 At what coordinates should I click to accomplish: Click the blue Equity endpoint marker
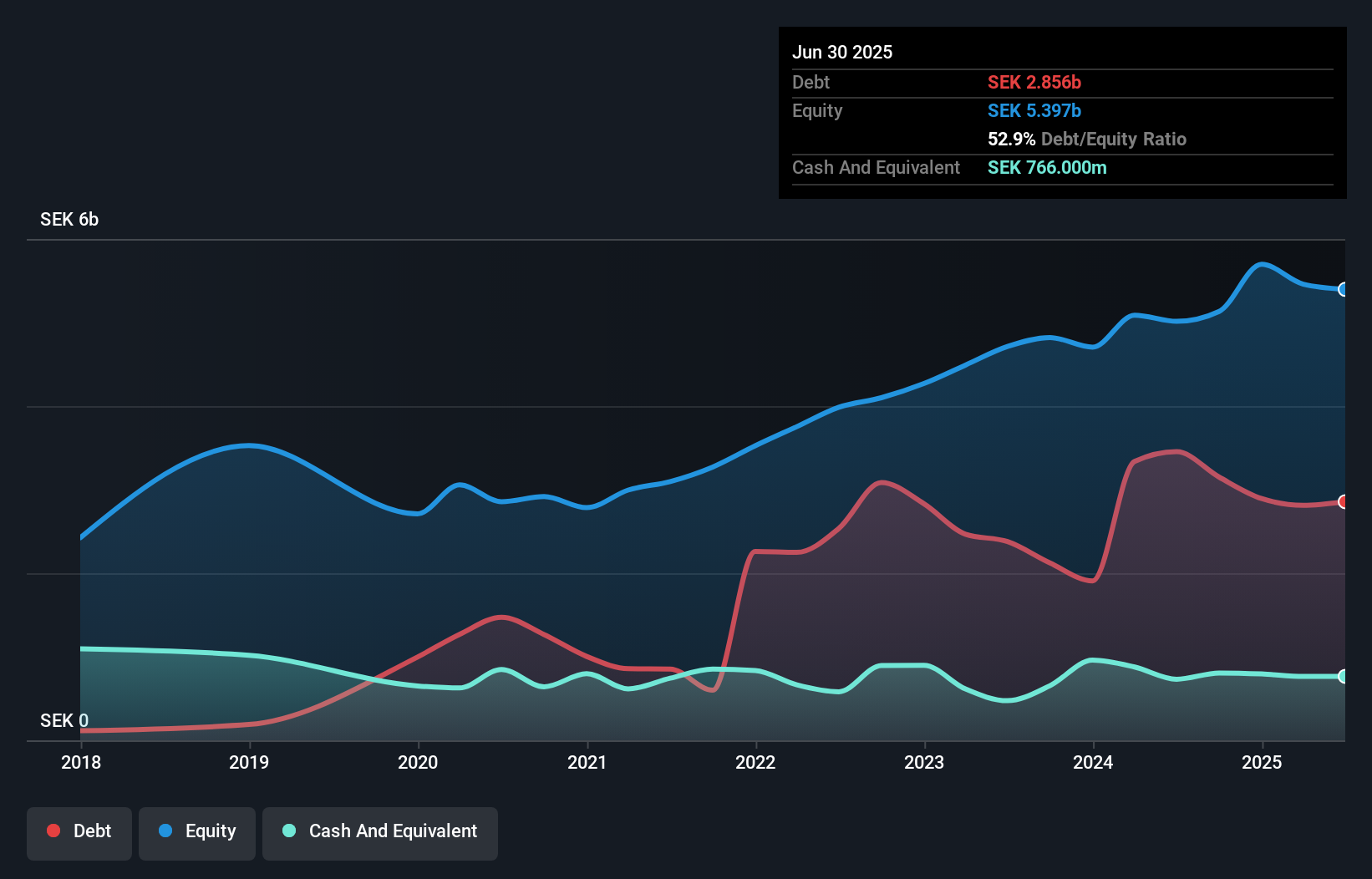pos(1344,289)
